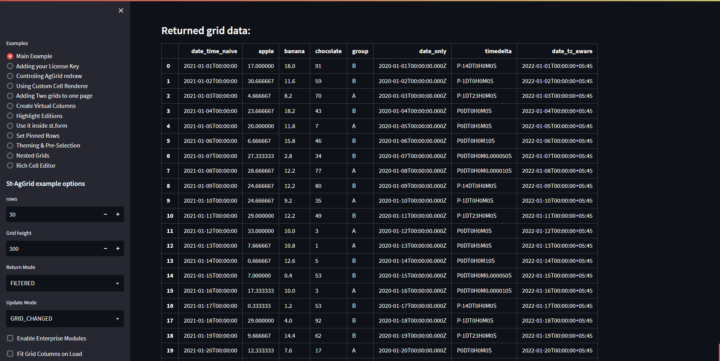Click row index 10 cell

170,216
